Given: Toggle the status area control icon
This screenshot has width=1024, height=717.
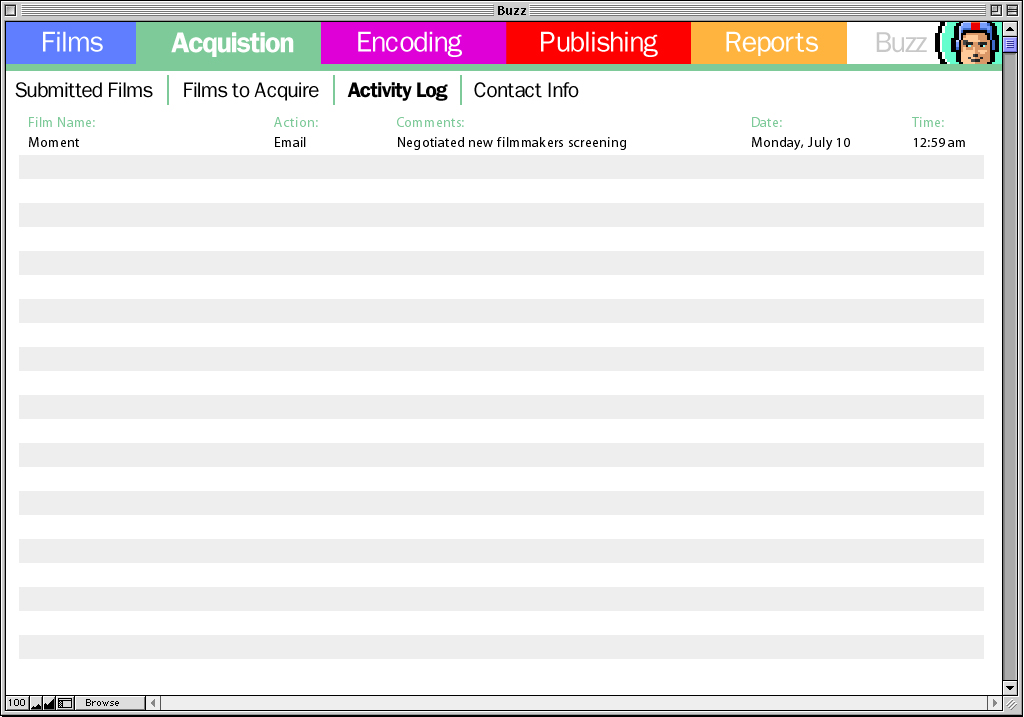Looking at the screenshot, I should tap(65, 703).
